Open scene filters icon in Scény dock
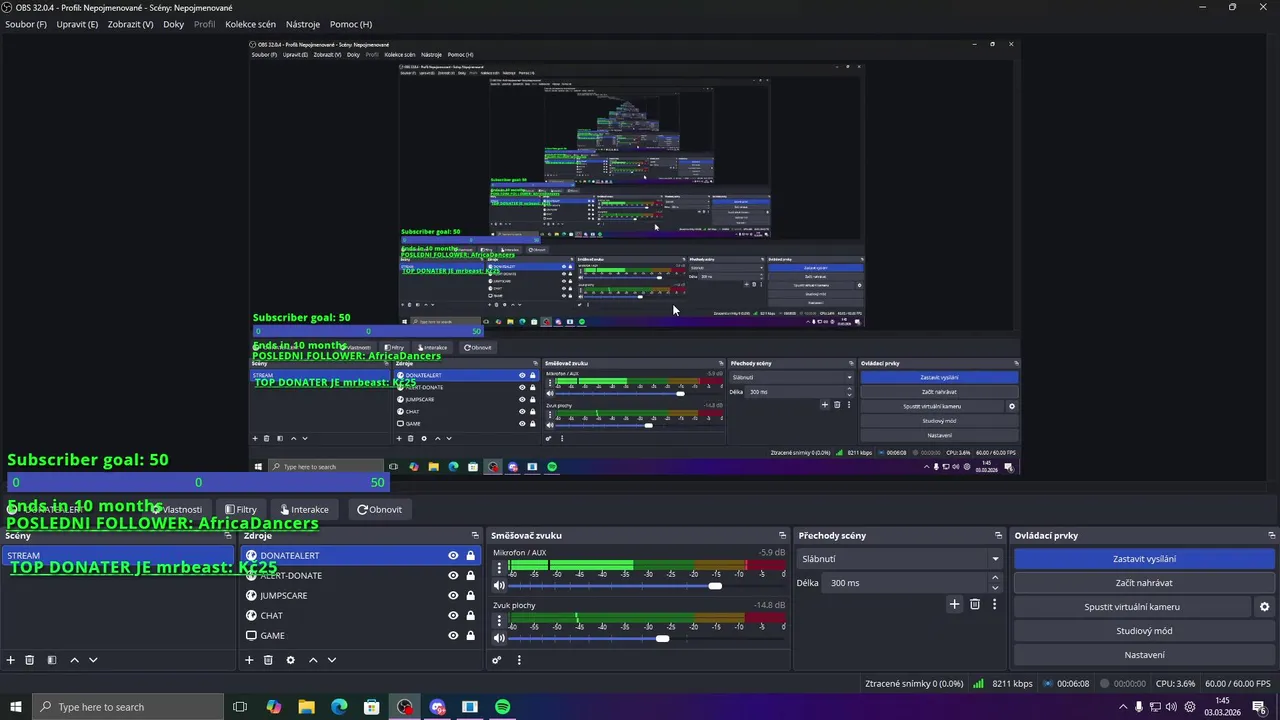This screenshot has height=720, width=1280. pyautogui.click(x=52, y=660)
